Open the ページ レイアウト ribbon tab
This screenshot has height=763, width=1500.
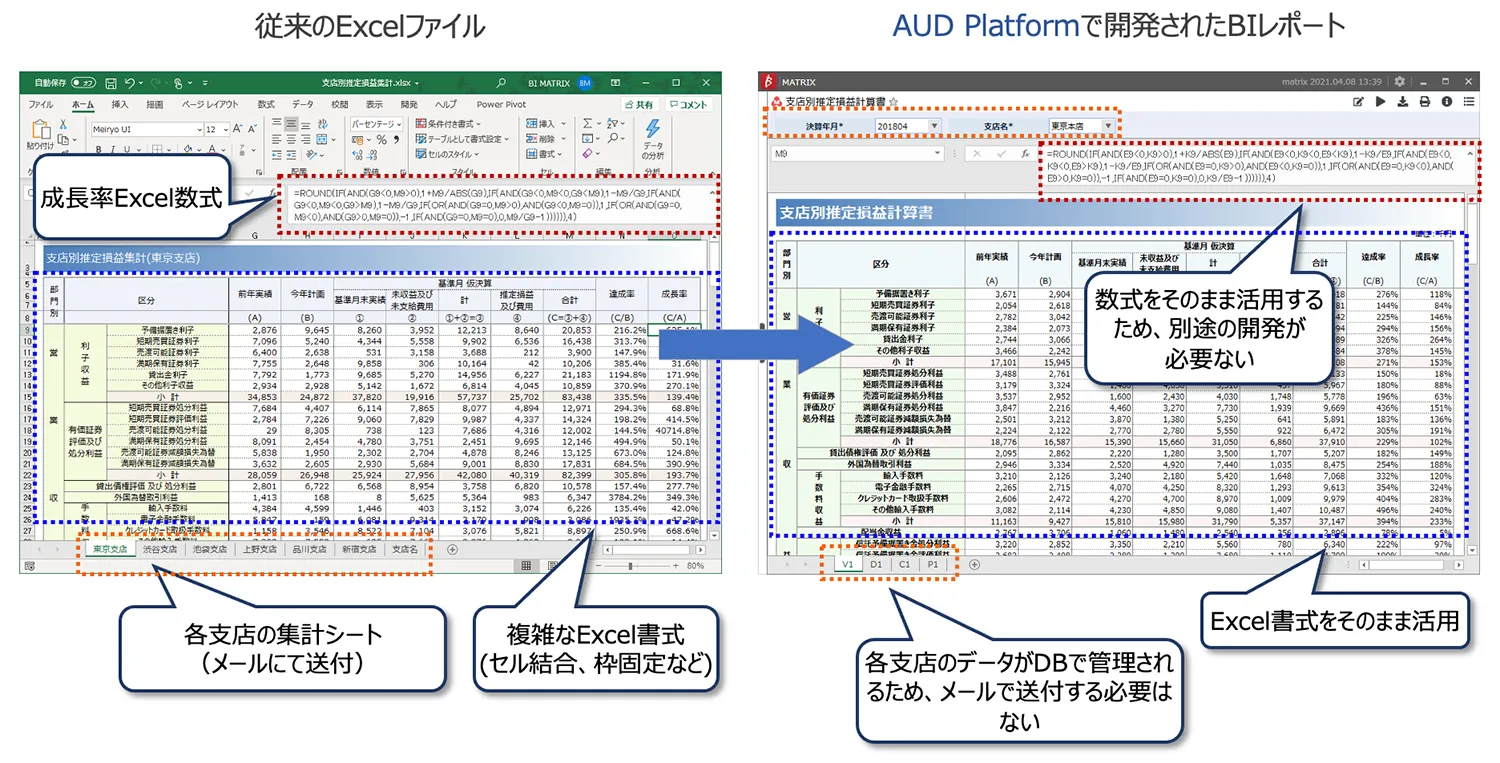pyautogui.click(x=210, y=104)
